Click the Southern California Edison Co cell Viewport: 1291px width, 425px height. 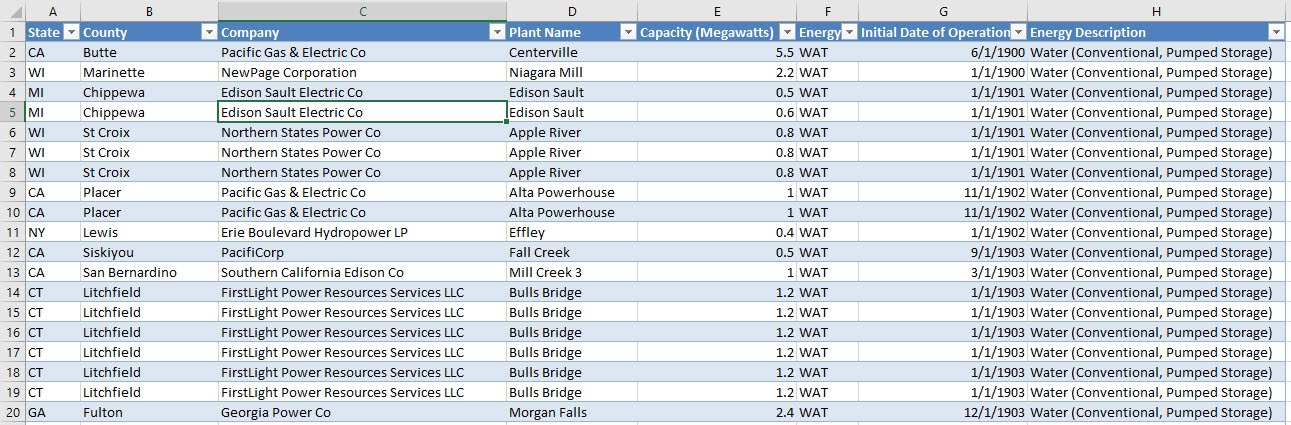click(x=363, y=272)
